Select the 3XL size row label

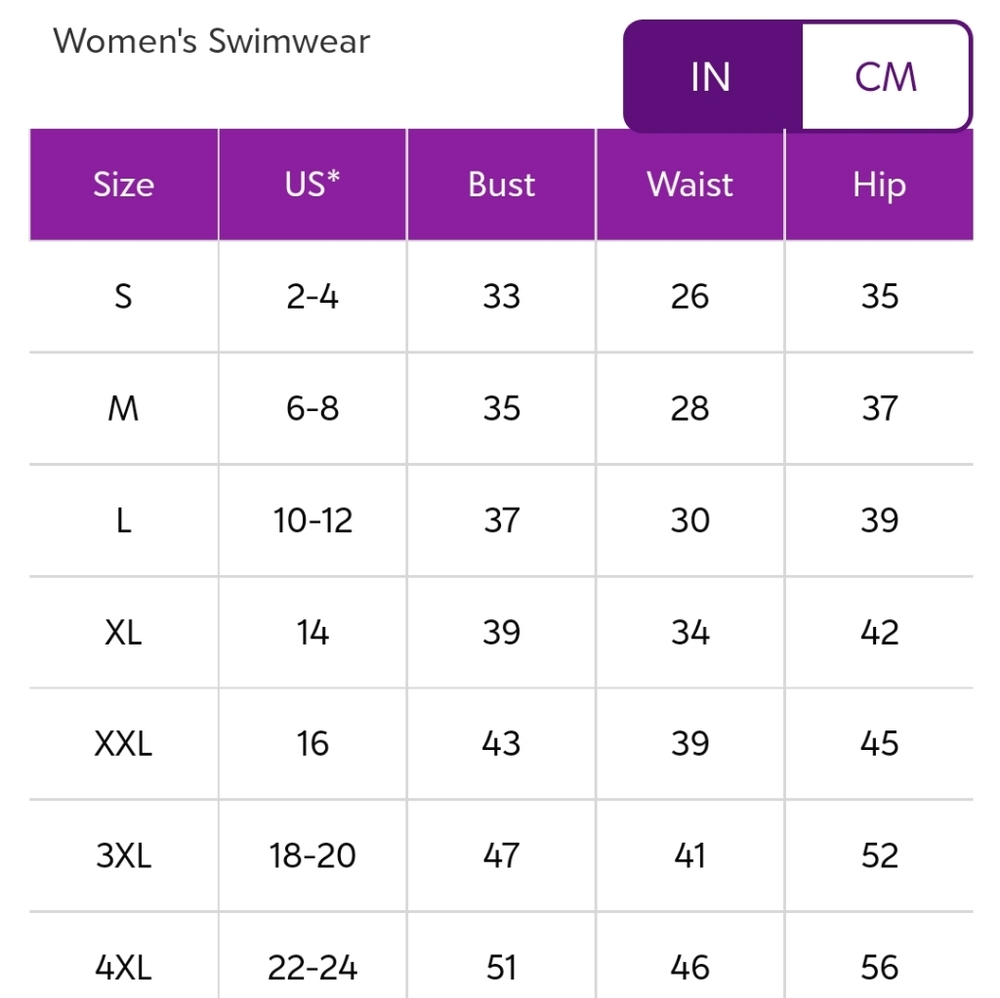pyautogui.click(x=124, y=855)
